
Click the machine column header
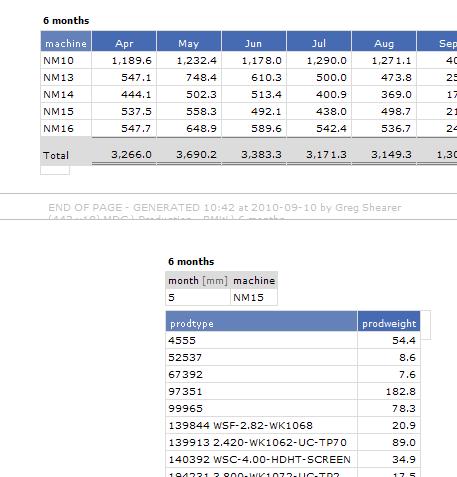click(66, 42)
